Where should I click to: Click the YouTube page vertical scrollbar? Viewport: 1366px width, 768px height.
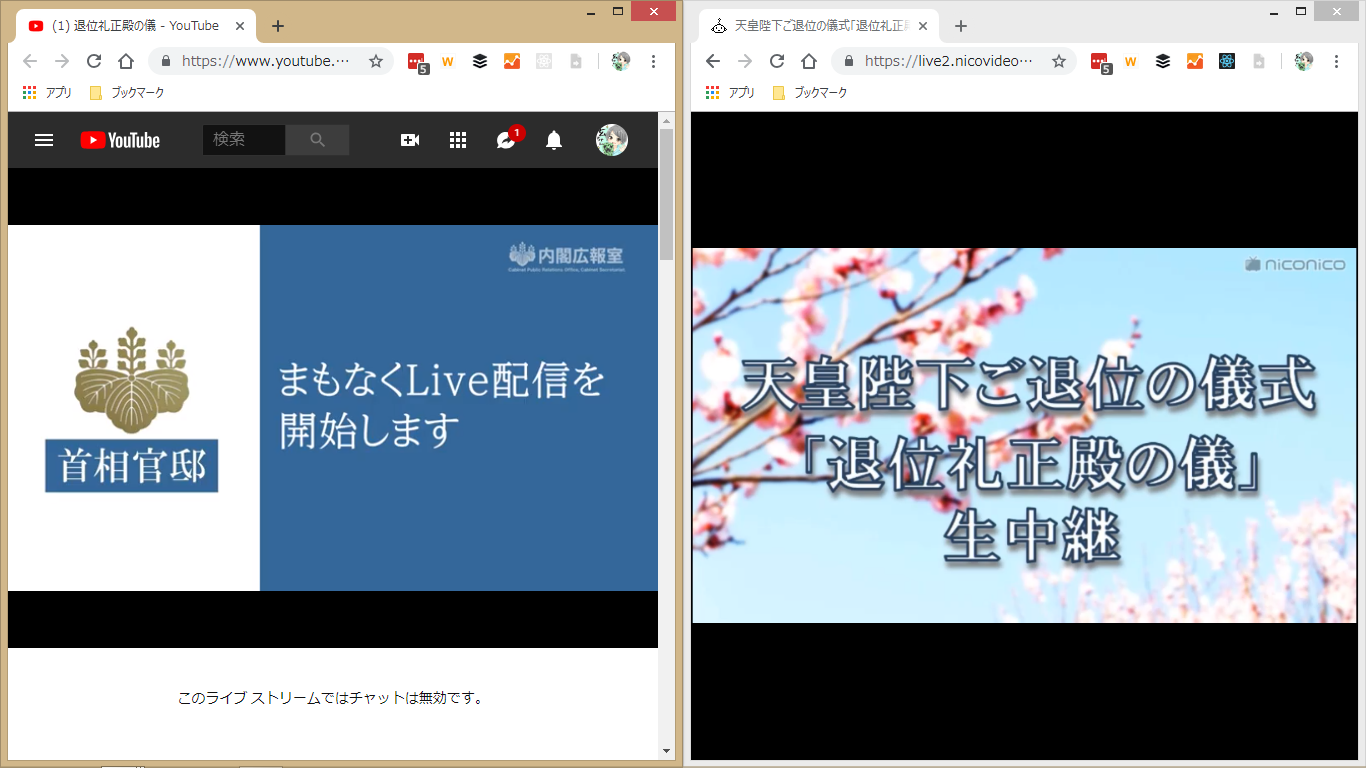tap(666, 190)
